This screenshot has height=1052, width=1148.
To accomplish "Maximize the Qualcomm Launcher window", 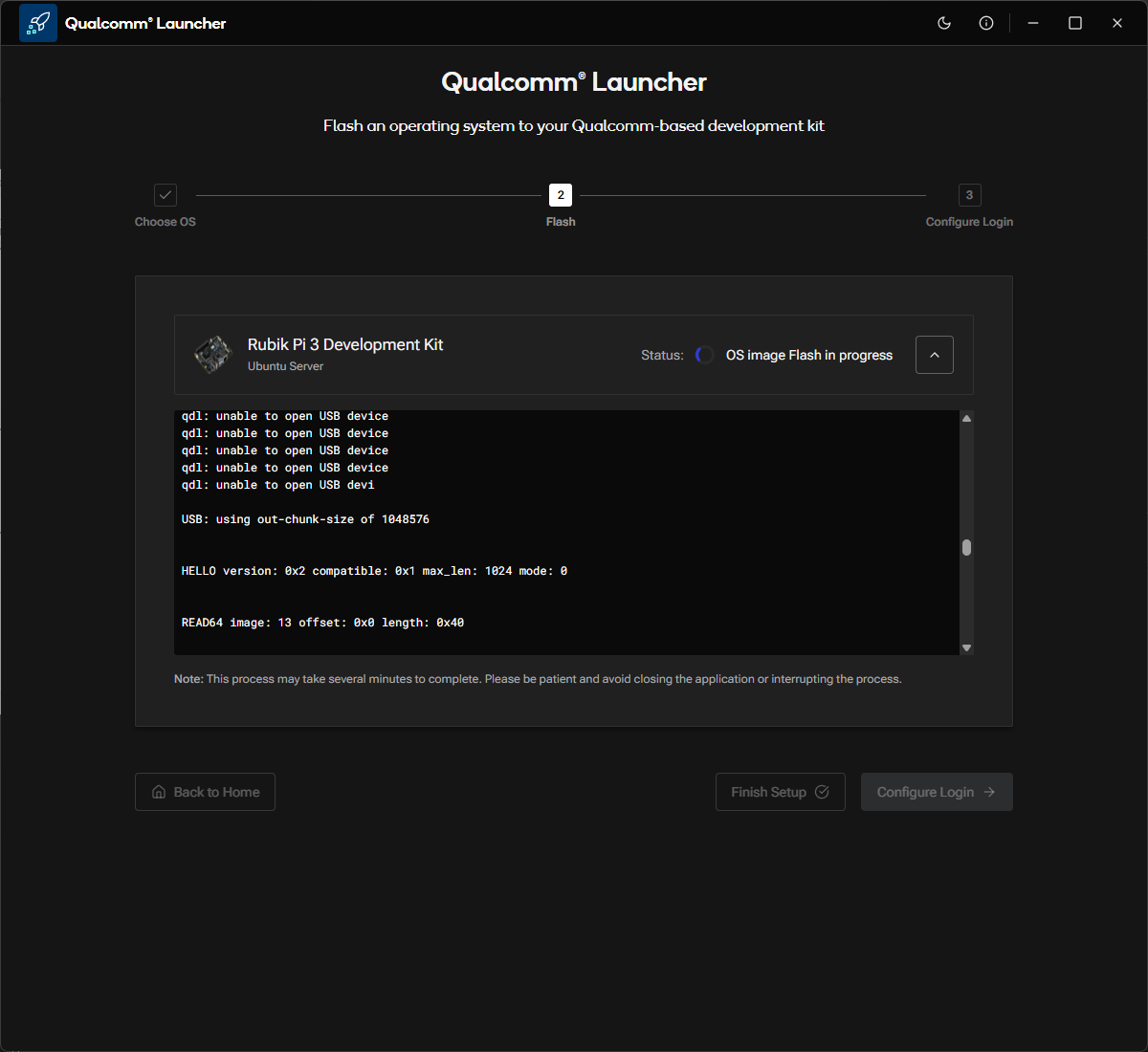I will tap(1075, 23).
